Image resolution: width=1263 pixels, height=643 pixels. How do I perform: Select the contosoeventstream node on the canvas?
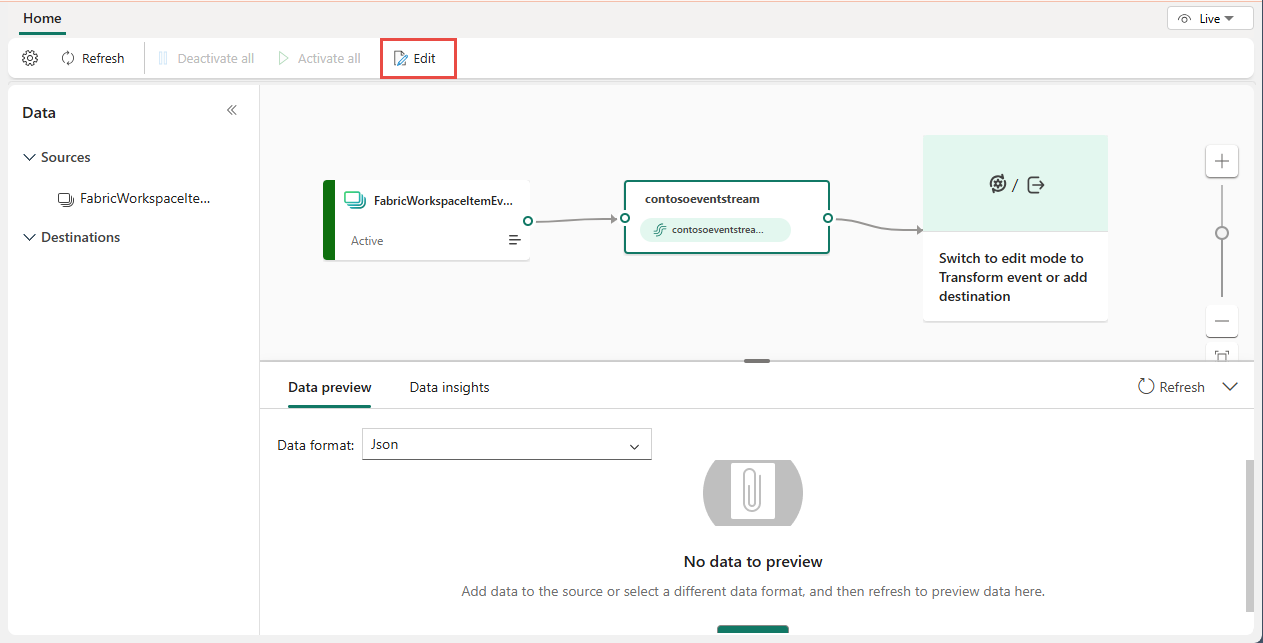click(727, 216)
